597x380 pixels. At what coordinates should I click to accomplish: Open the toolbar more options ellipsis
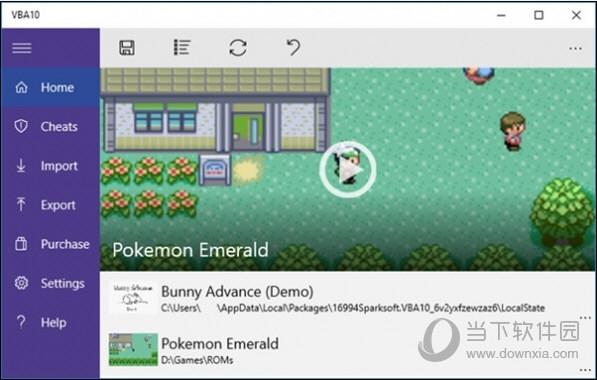(x=575, y=48)
